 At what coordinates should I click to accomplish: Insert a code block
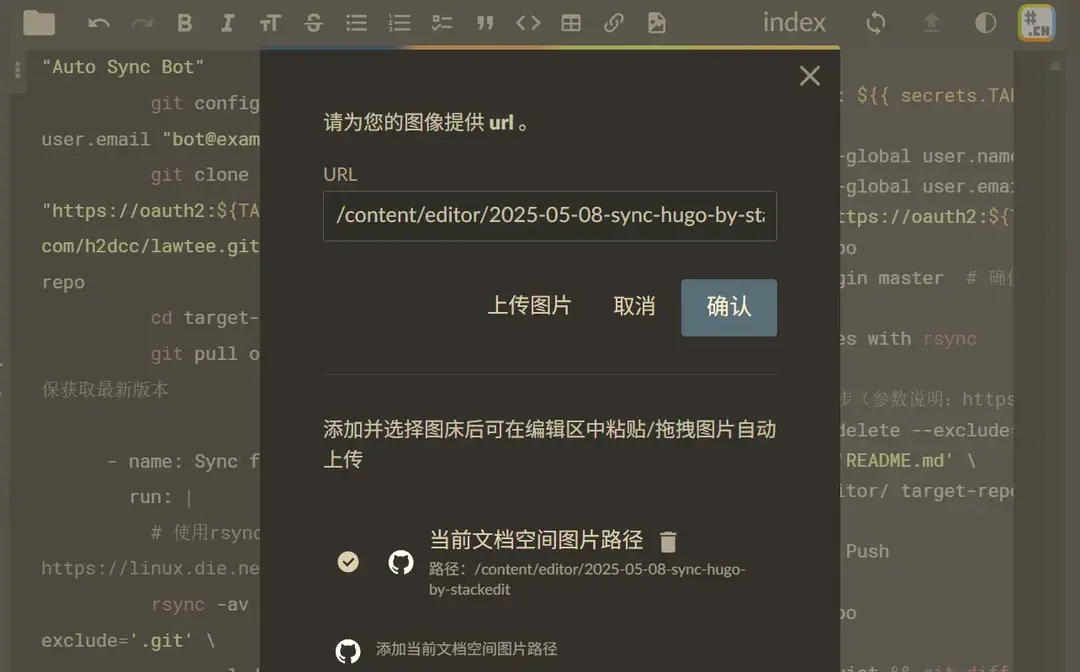(528, 22)
